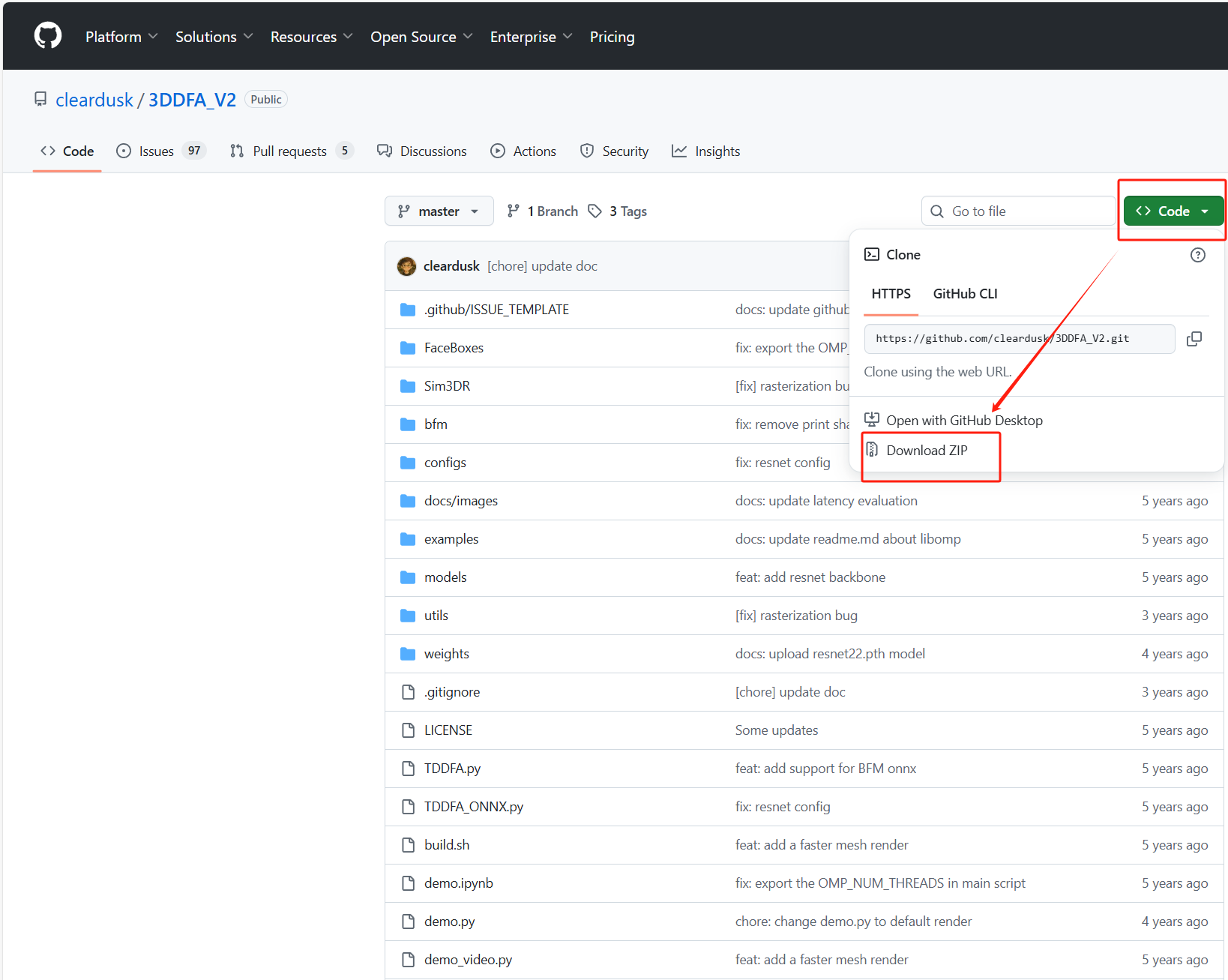Click the 3DDFA_V2 repository name link
This screenshot has width=1228, height=980.
[192, 100]
